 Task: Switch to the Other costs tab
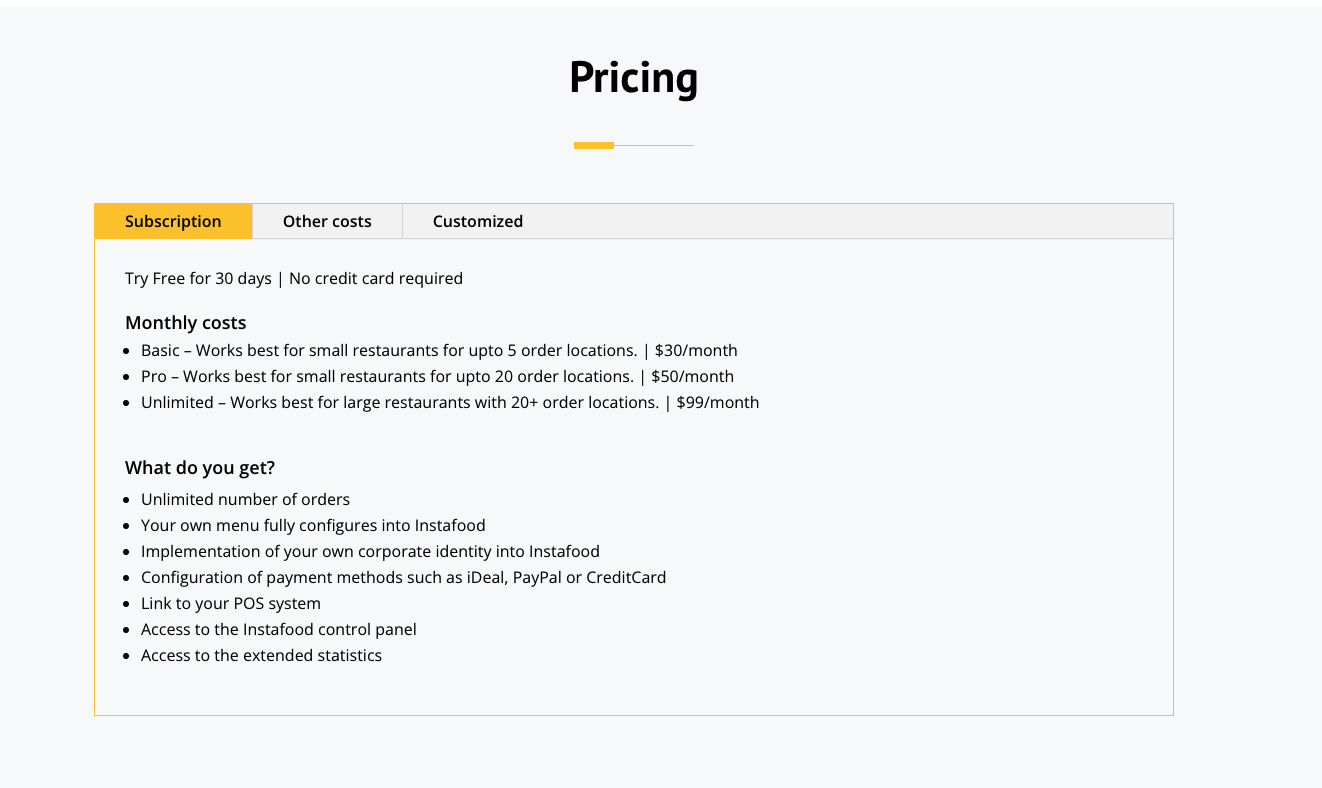click(327, 221)
